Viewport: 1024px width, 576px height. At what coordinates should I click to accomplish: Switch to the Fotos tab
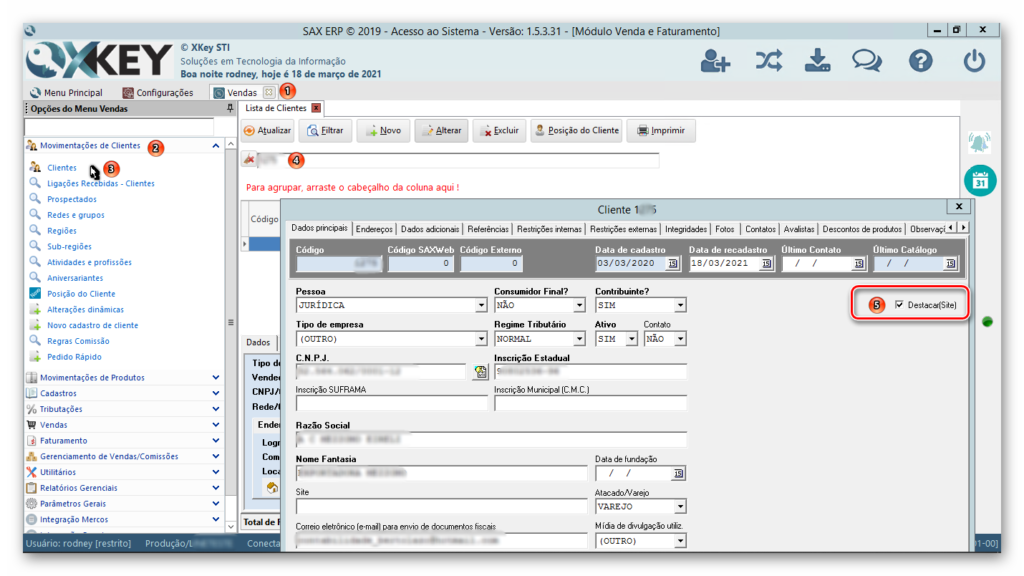click(724, 229)
